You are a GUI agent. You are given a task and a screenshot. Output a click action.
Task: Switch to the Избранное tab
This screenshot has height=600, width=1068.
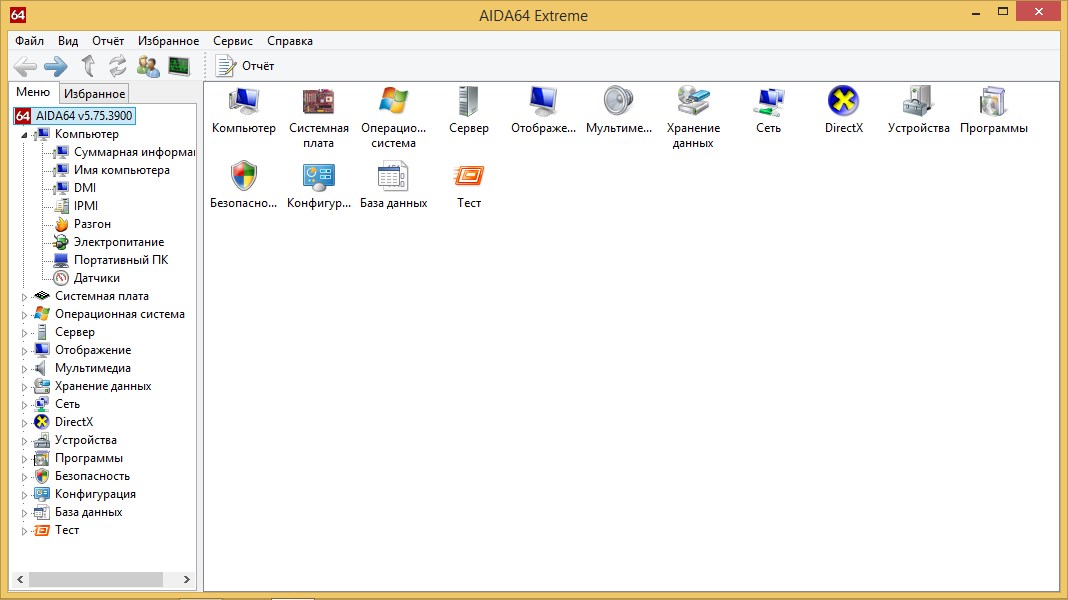94,93
